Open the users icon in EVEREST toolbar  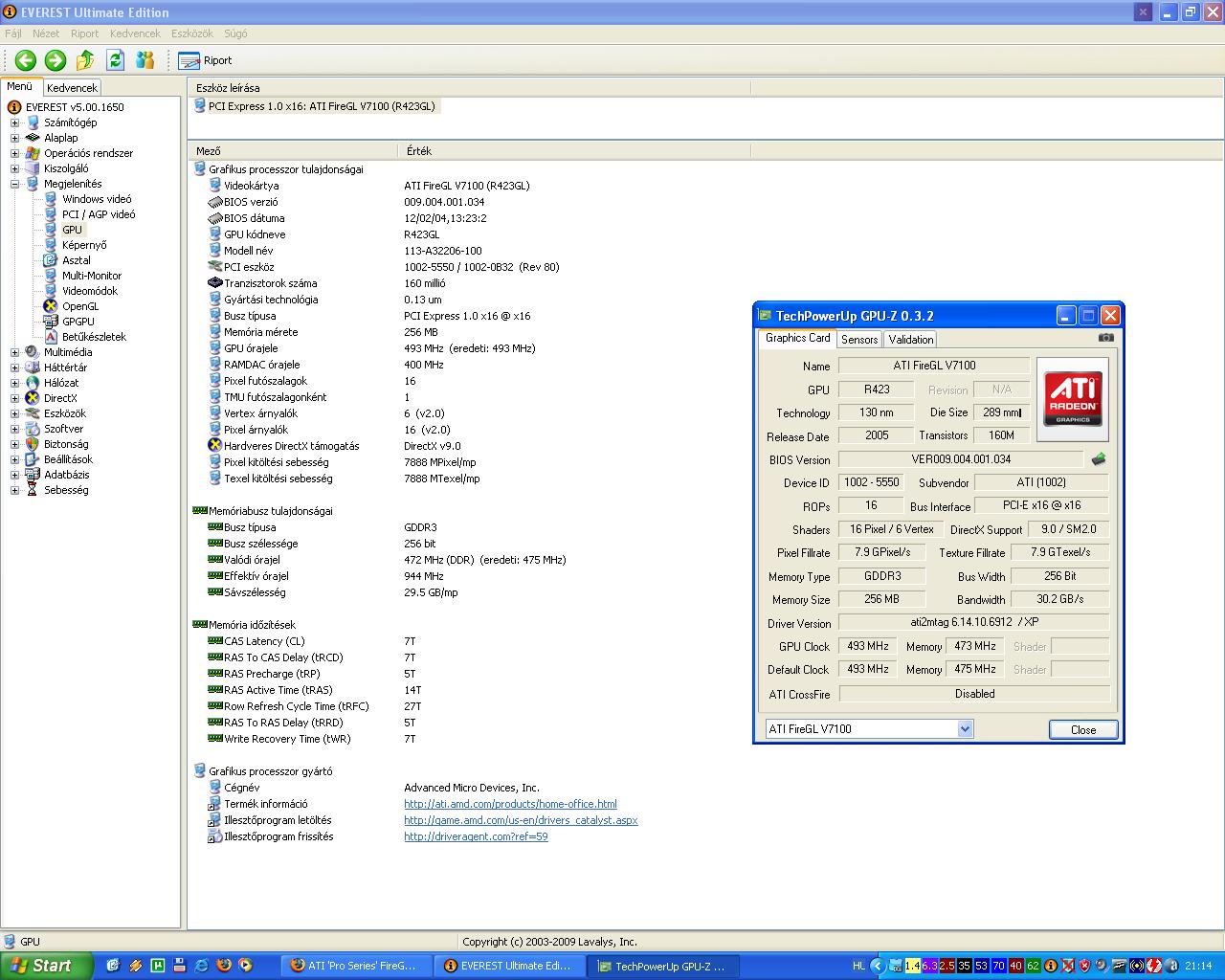coord(145,60)
